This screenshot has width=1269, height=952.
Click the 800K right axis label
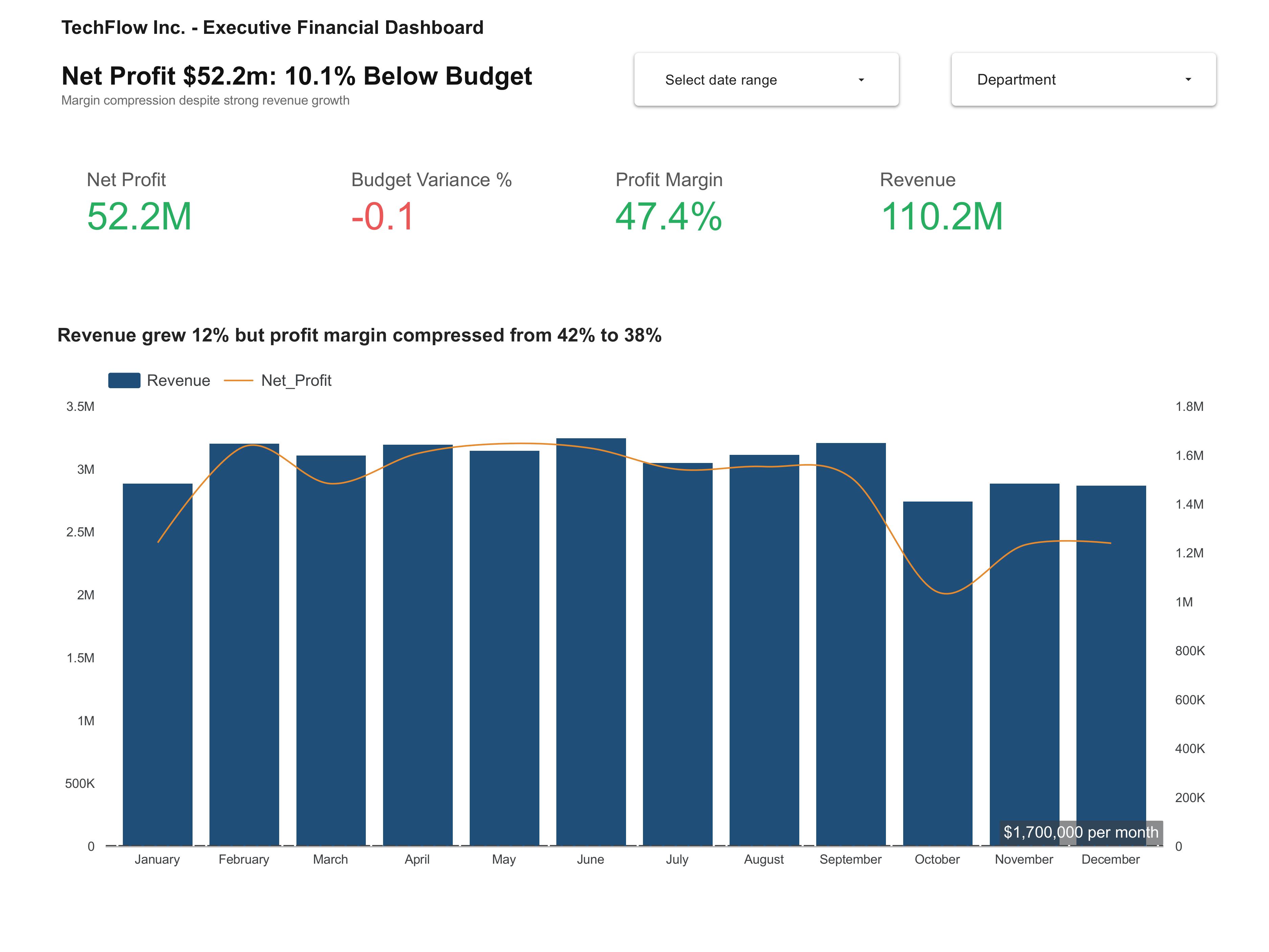click(1190, 651)
